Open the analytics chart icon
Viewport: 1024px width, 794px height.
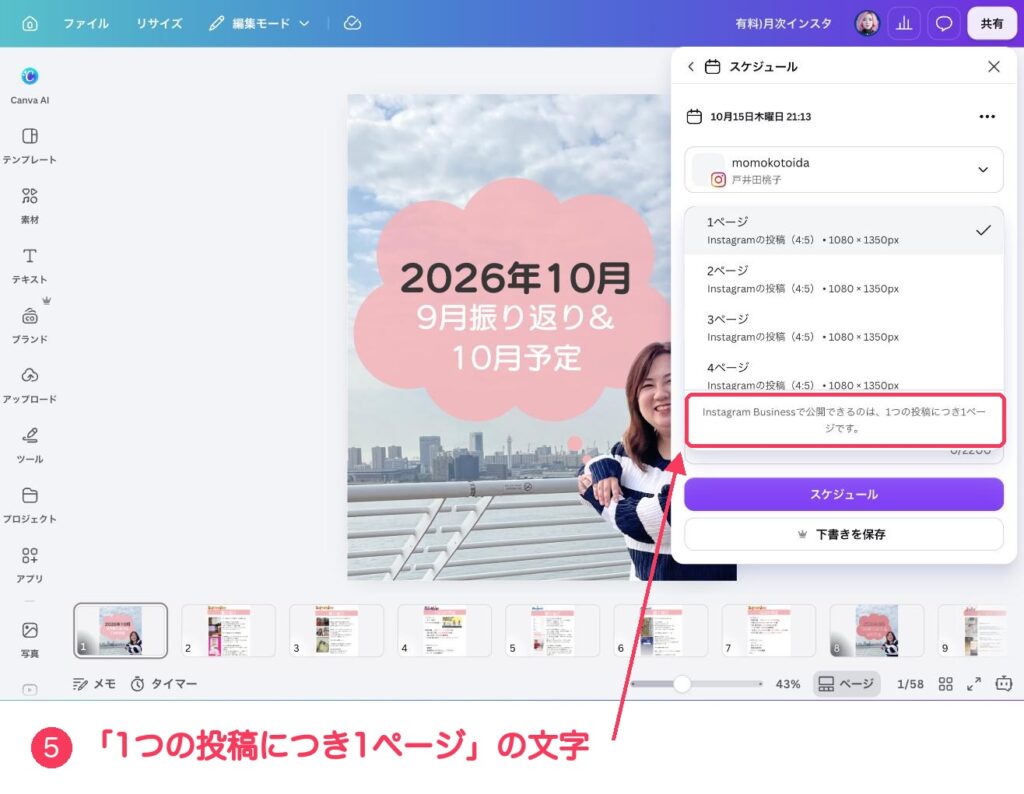coord(904,24)
